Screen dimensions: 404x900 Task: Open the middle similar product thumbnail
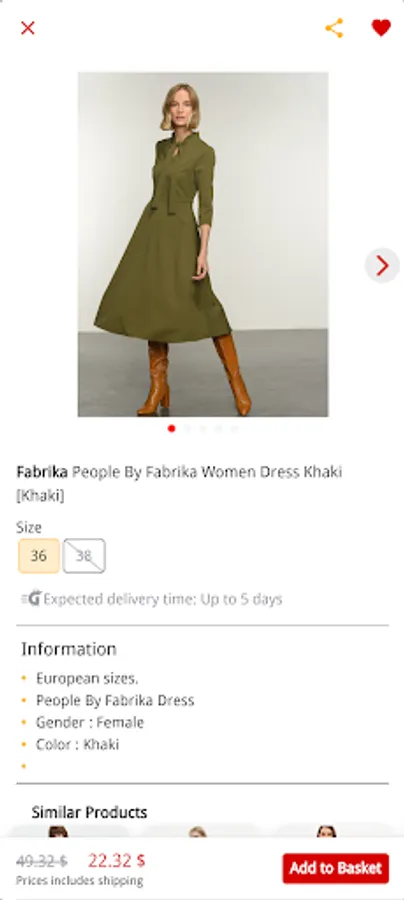(x=201, y=831)
